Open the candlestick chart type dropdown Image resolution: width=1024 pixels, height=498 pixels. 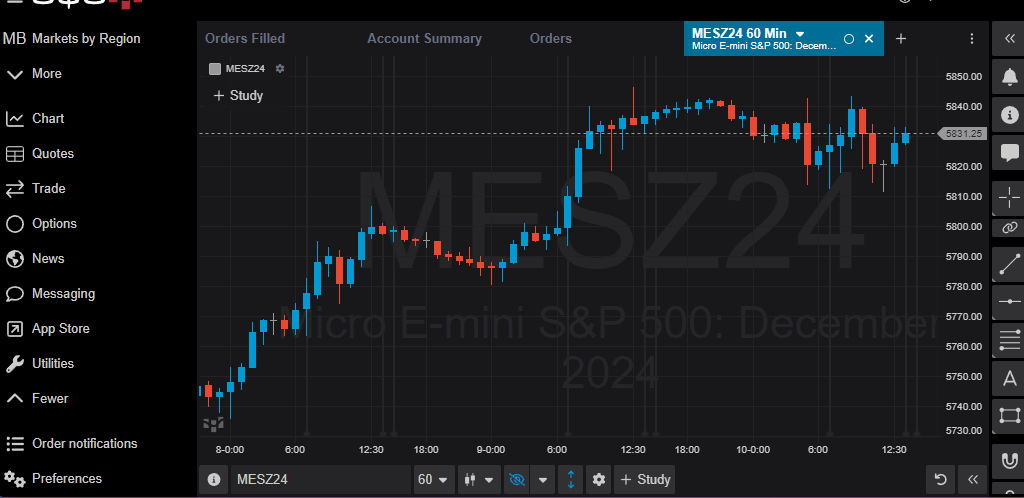[x=479, y=480]
